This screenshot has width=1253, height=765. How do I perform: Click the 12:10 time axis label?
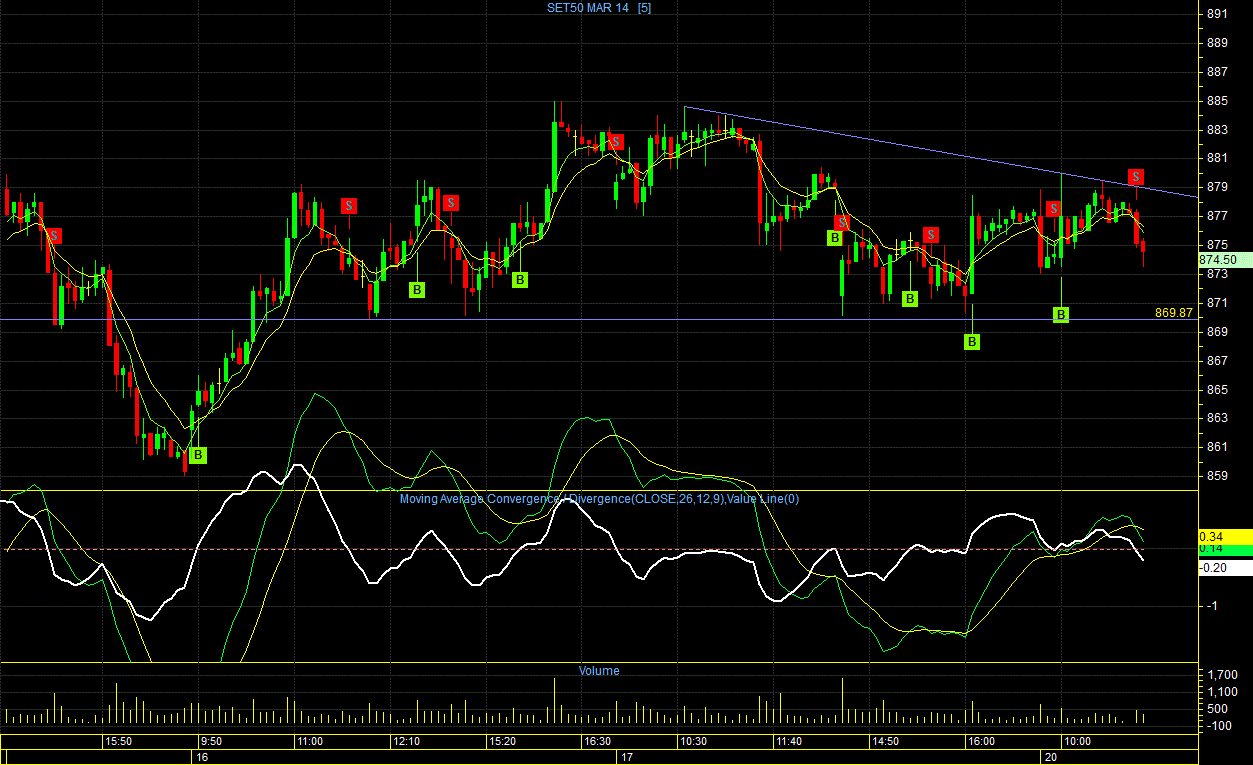click(406, 742)
